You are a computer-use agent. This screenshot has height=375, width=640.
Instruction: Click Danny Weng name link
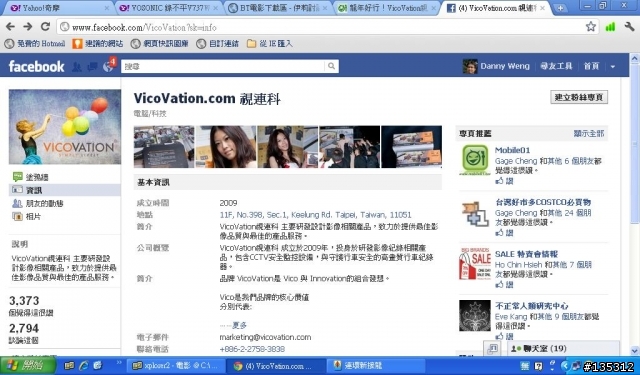click(504, 66)
